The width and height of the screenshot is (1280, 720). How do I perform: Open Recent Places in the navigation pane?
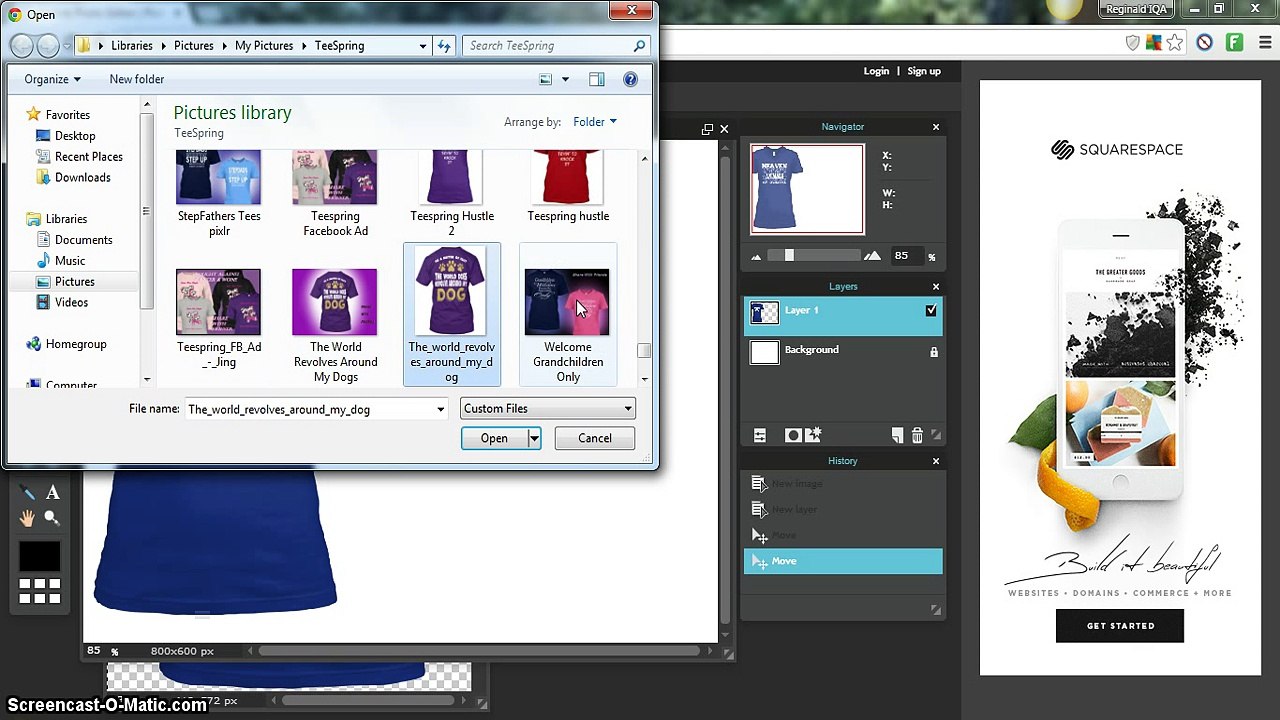89,157
